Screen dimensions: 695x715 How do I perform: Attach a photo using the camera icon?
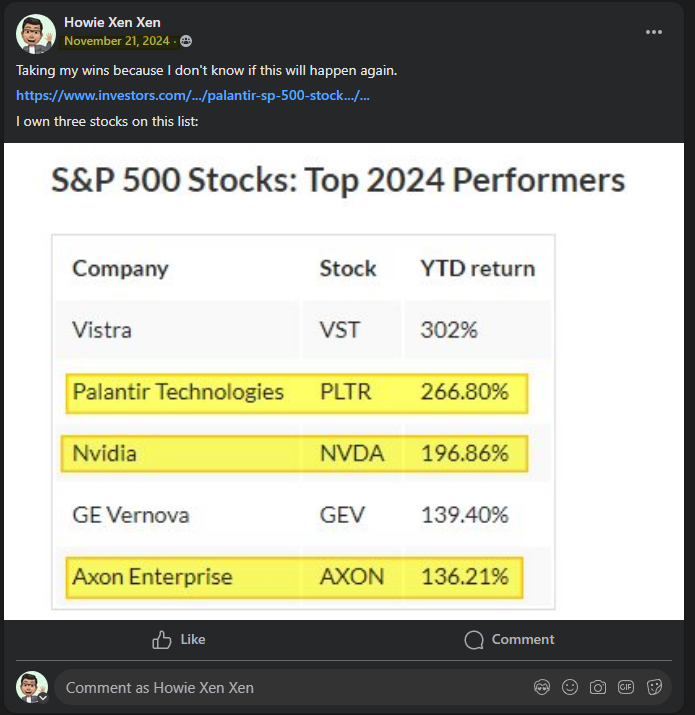tap(598, 687)
